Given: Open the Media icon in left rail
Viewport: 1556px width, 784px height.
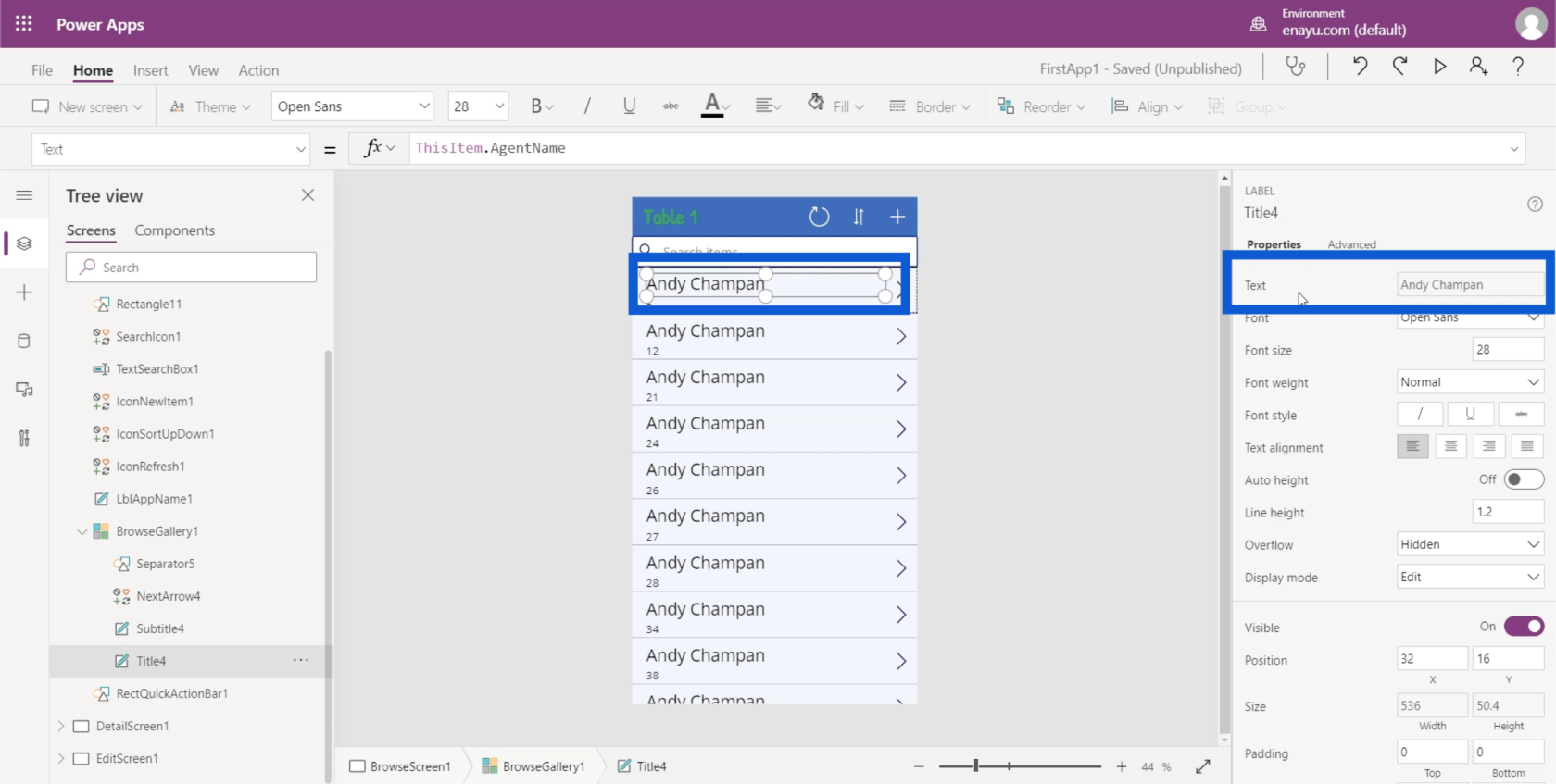Looking at the screenshot, I should point(24,390).
